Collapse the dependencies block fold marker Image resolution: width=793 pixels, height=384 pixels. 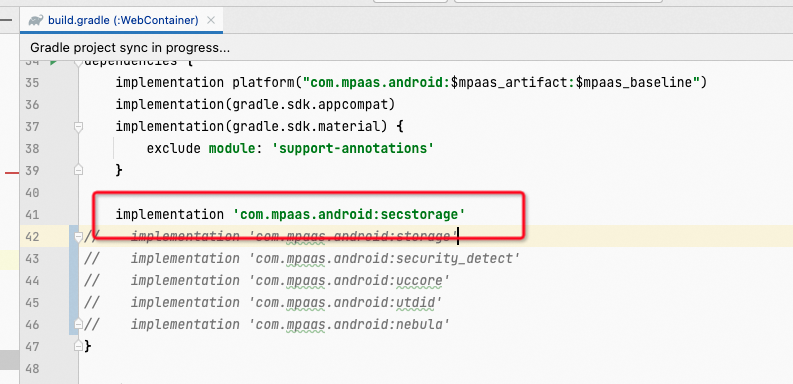click(x=78, y=63)
